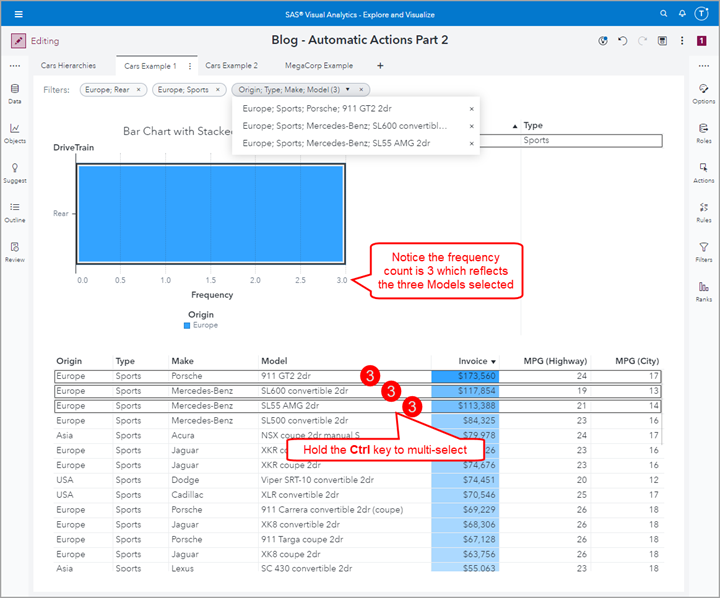Open the Options pane on right
This screenshot has height=598, width=720.
[704, 93]
